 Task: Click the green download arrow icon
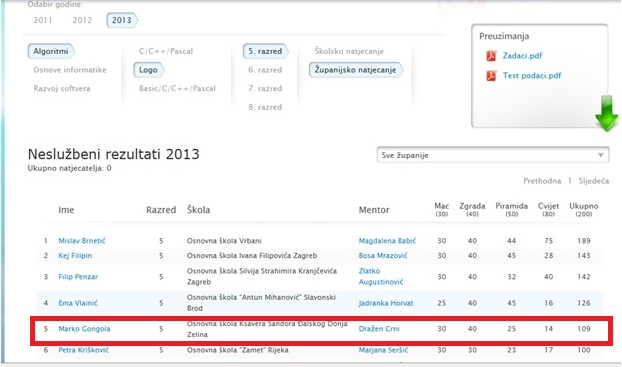coord(607,113)
